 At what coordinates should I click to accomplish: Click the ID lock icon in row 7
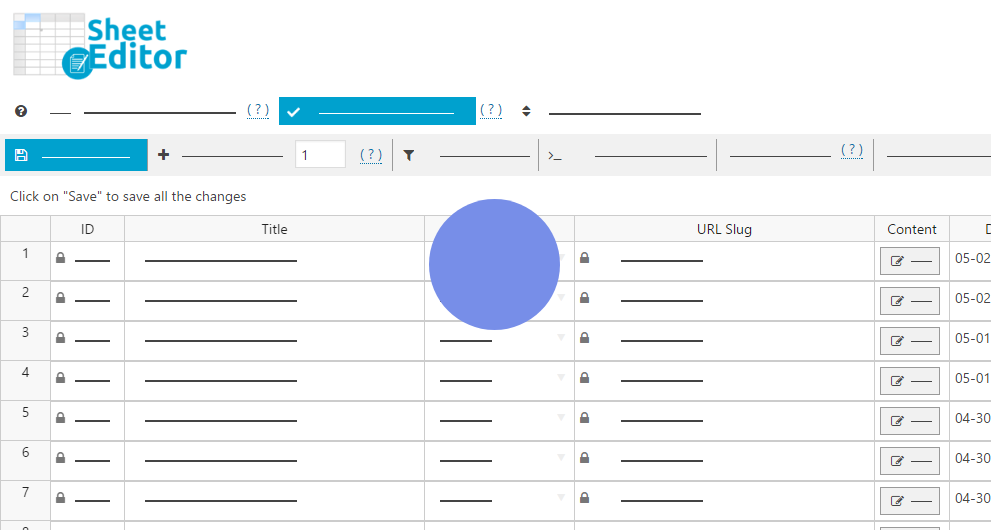point(60,498)
